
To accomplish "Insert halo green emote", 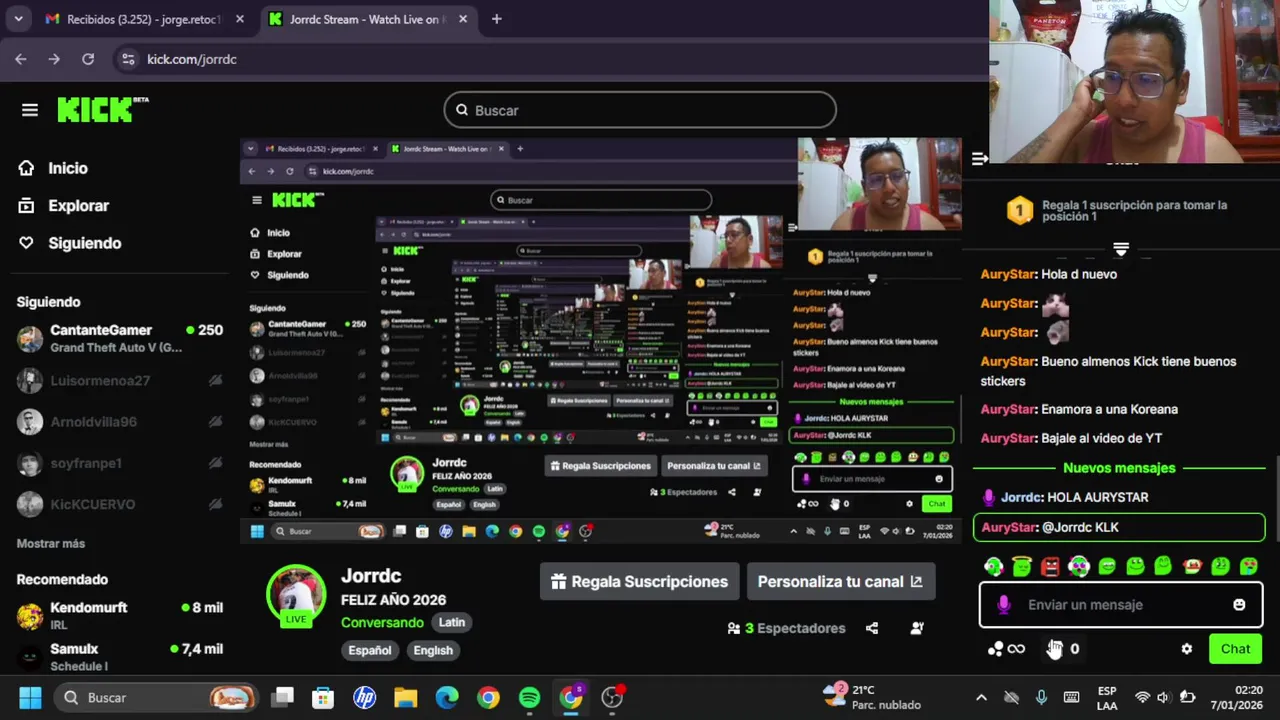I will pyautogui.click(x=1021, y=567).
